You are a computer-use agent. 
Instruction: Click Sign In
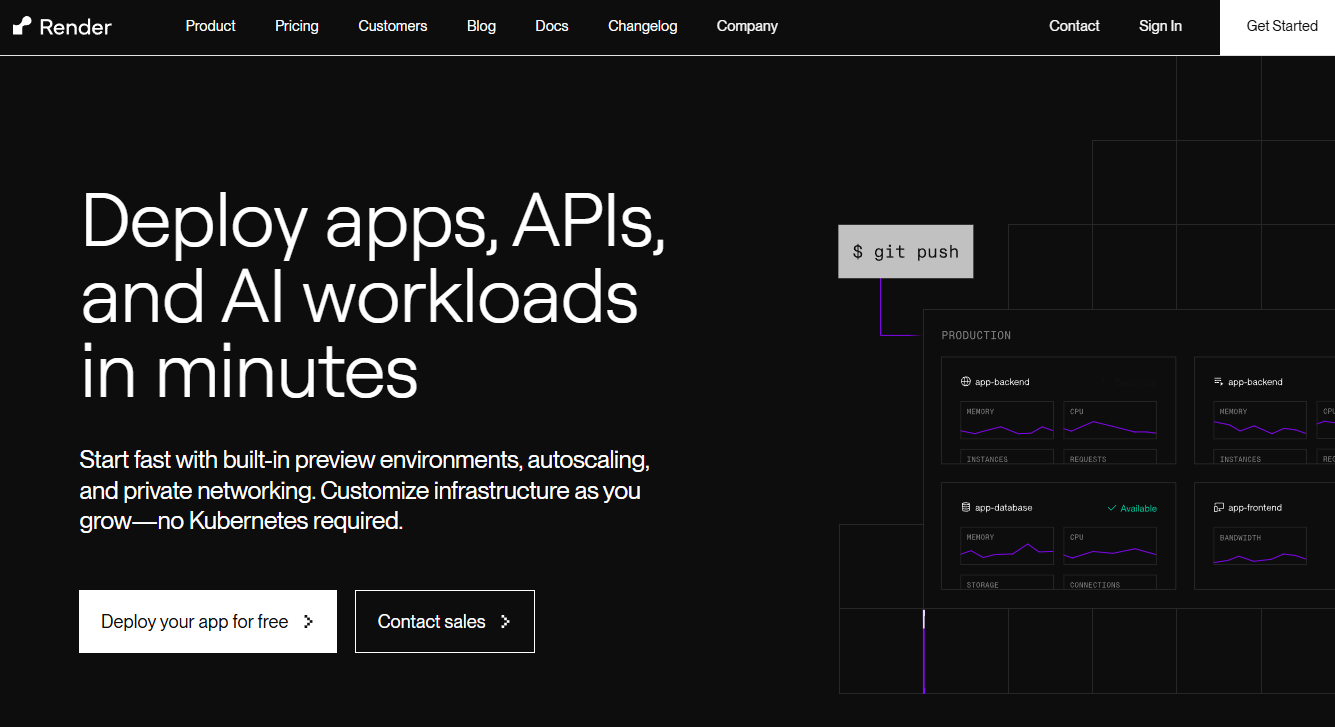point(1160,26)
